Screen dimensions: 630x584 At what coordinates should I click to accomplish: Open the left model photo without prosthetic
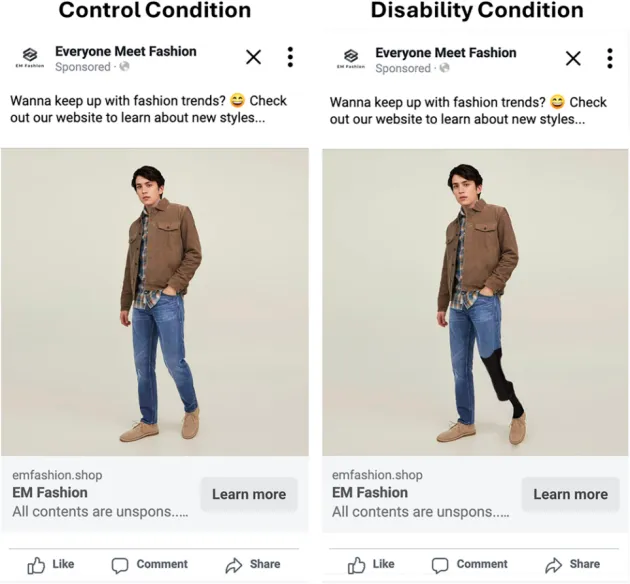[x=155, y=302]
